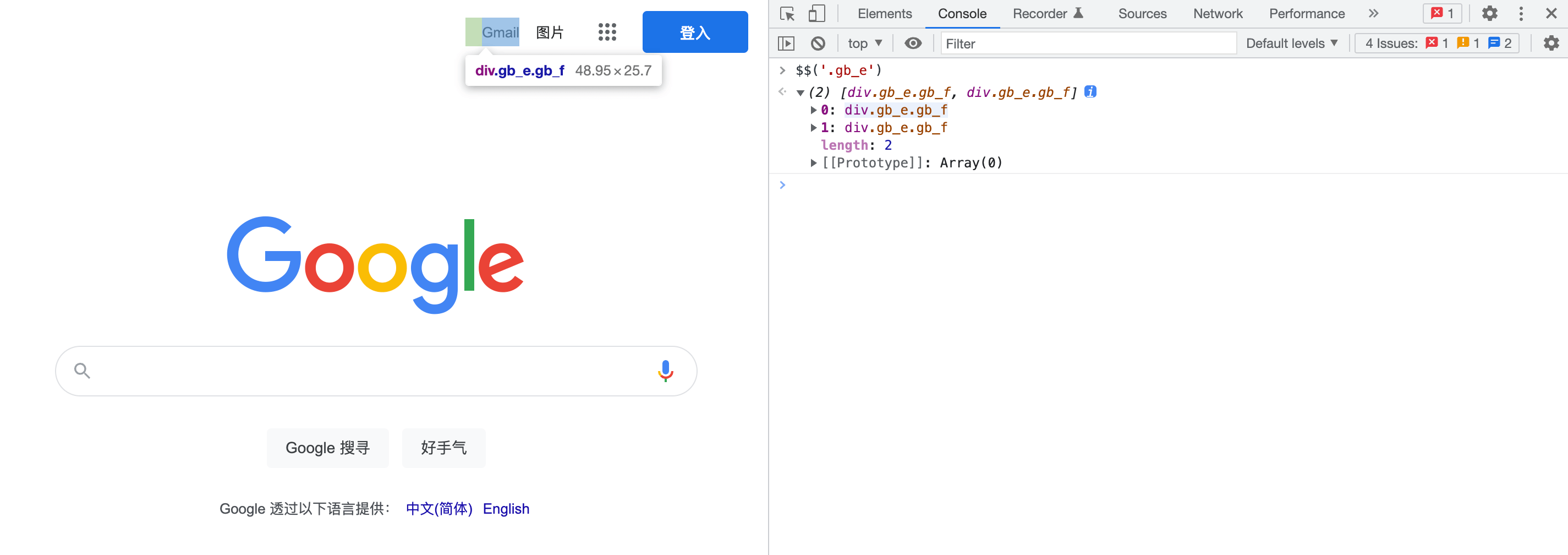
Task: Open the Network tab
Action: (1218, 13)
